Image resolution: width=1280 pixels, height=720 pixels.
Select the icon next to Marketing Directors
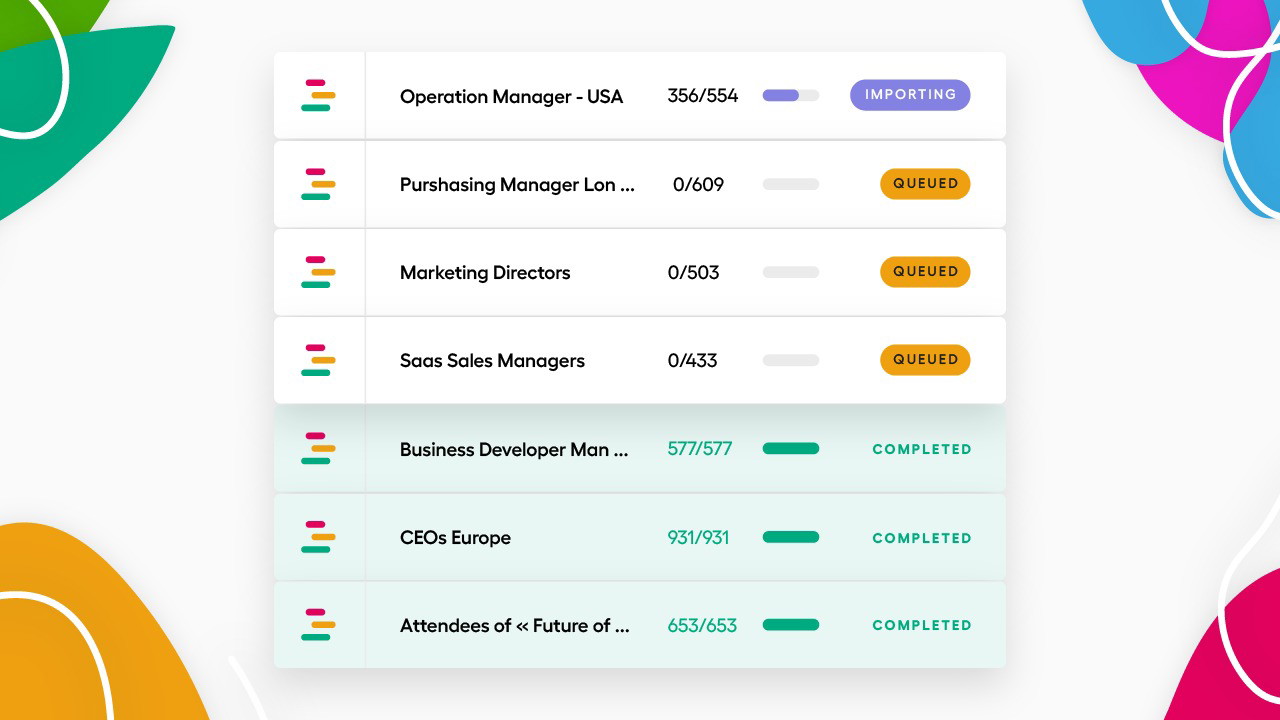coord(318,272)
